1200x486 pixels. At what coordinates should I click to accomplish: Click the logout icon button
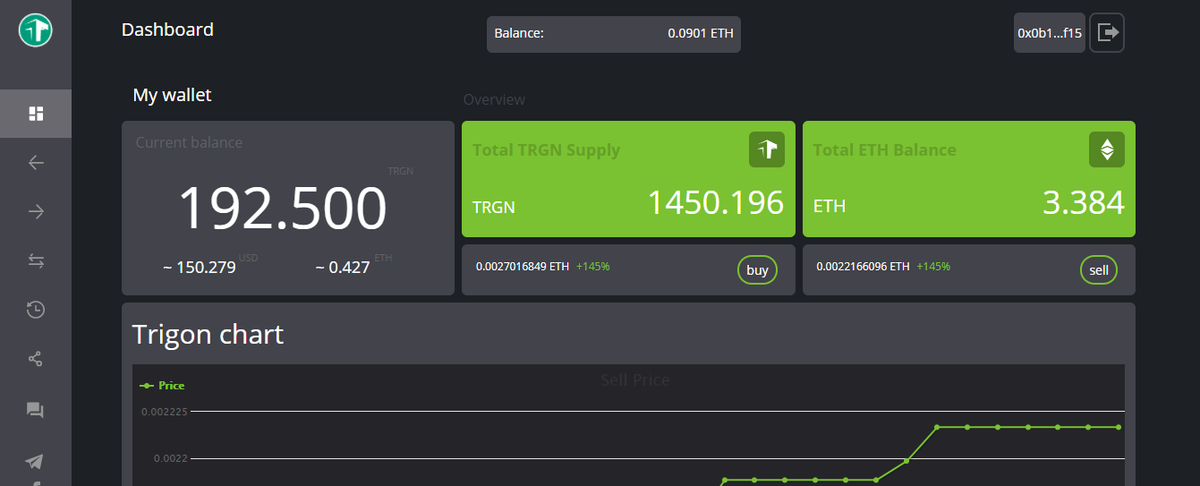pos(1107,33)
